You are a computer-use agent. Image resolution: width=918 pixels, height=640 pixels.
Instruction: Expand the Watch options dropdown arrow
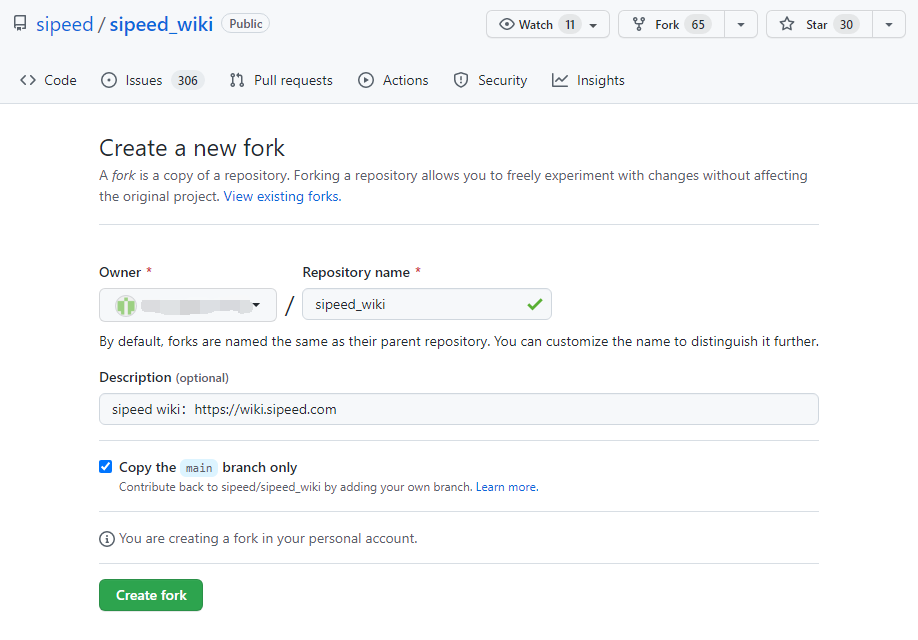(593, 25)
